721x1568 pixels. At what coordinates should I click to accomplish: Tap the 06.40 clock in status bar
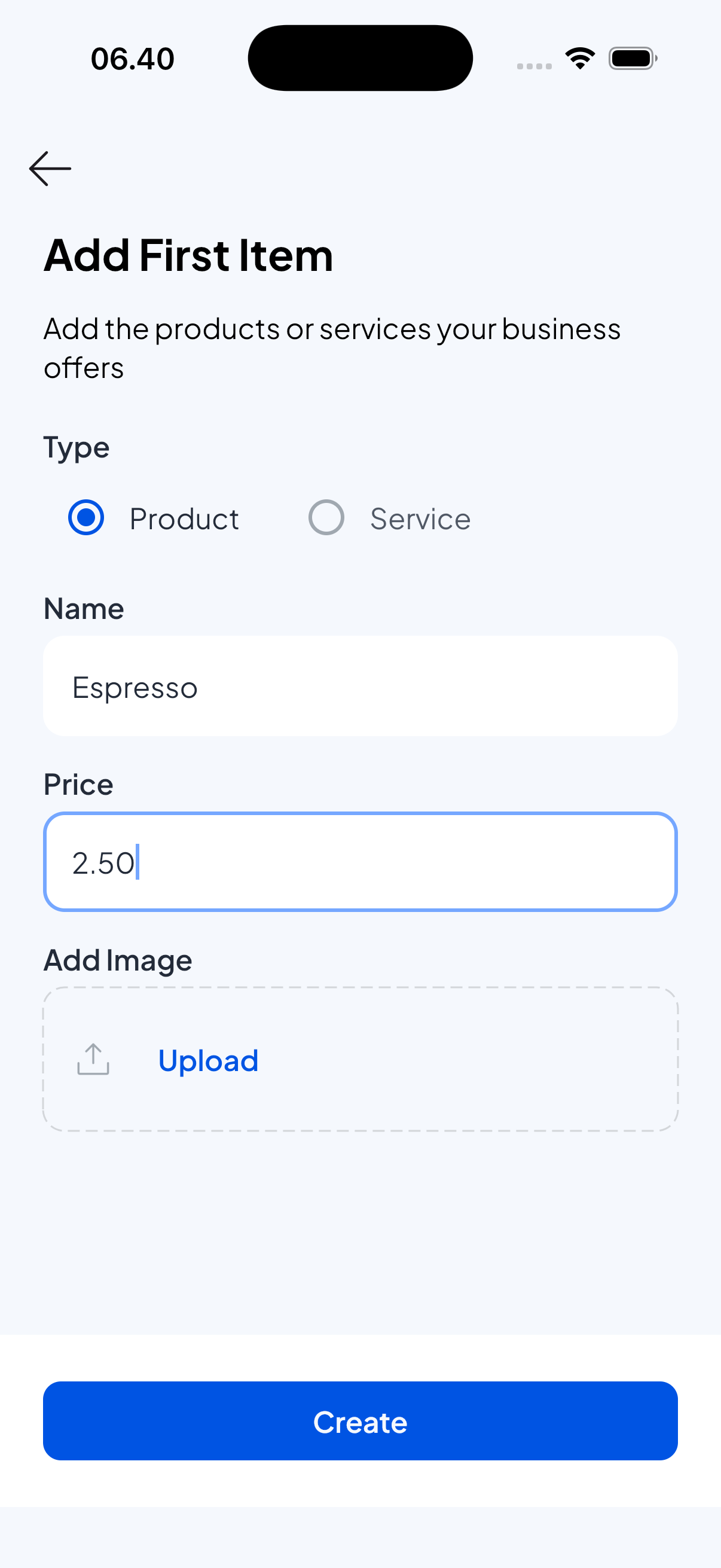[x=133, y=59]
